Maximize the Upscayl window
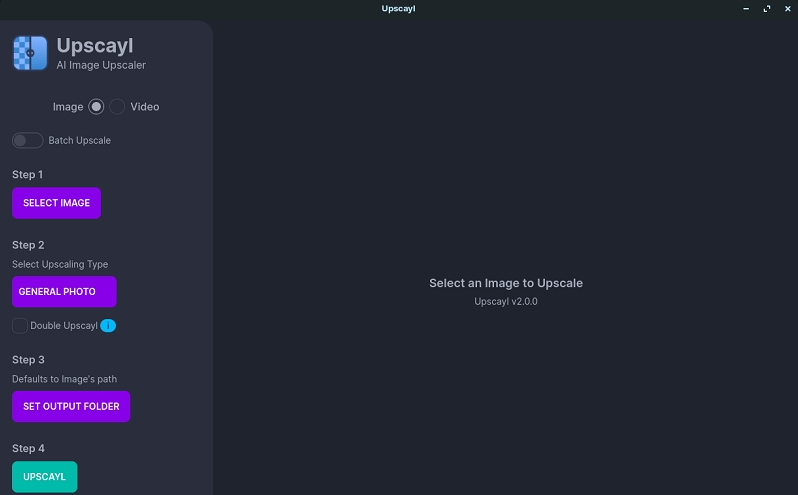 [767, 9]
